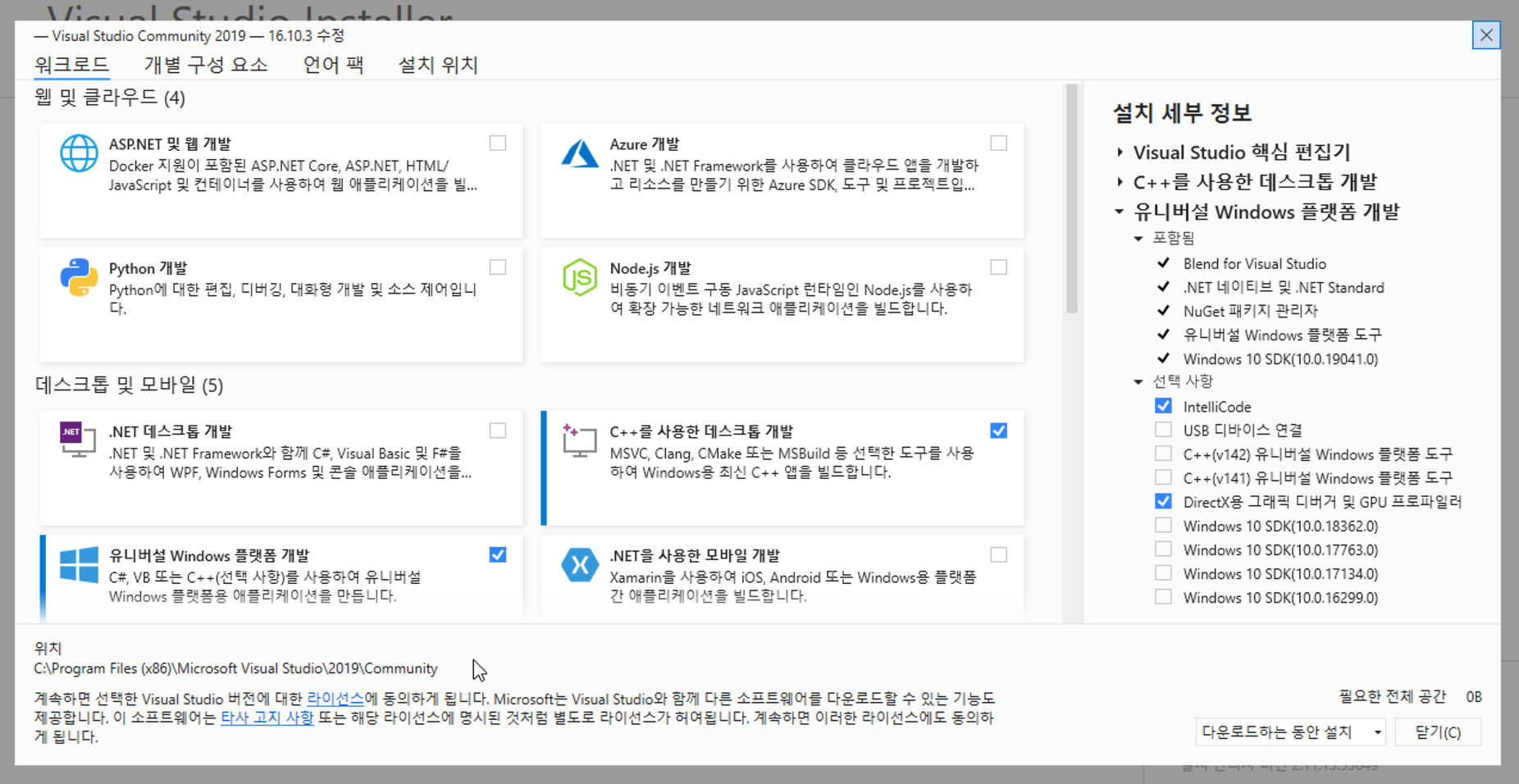1519x784 pixels.
Task: Check C++(v142) 유니버설 Windows 플랫폼 도구
Action: click(x=1163, y=454)
